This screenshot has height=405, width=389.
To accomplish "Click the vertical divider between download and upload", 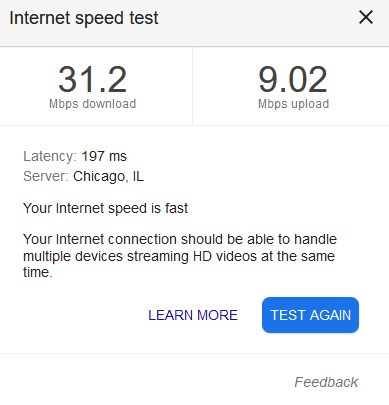I will tap(192, 86).
